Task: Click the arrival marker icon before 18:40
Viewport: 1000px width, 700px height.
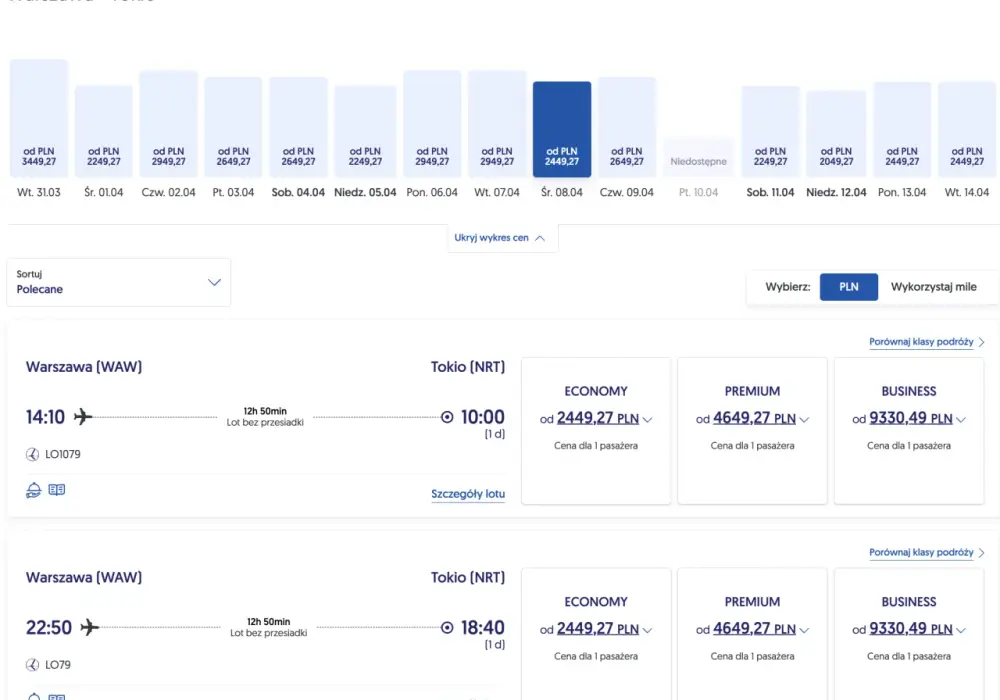Action: (x=447, y=627)
